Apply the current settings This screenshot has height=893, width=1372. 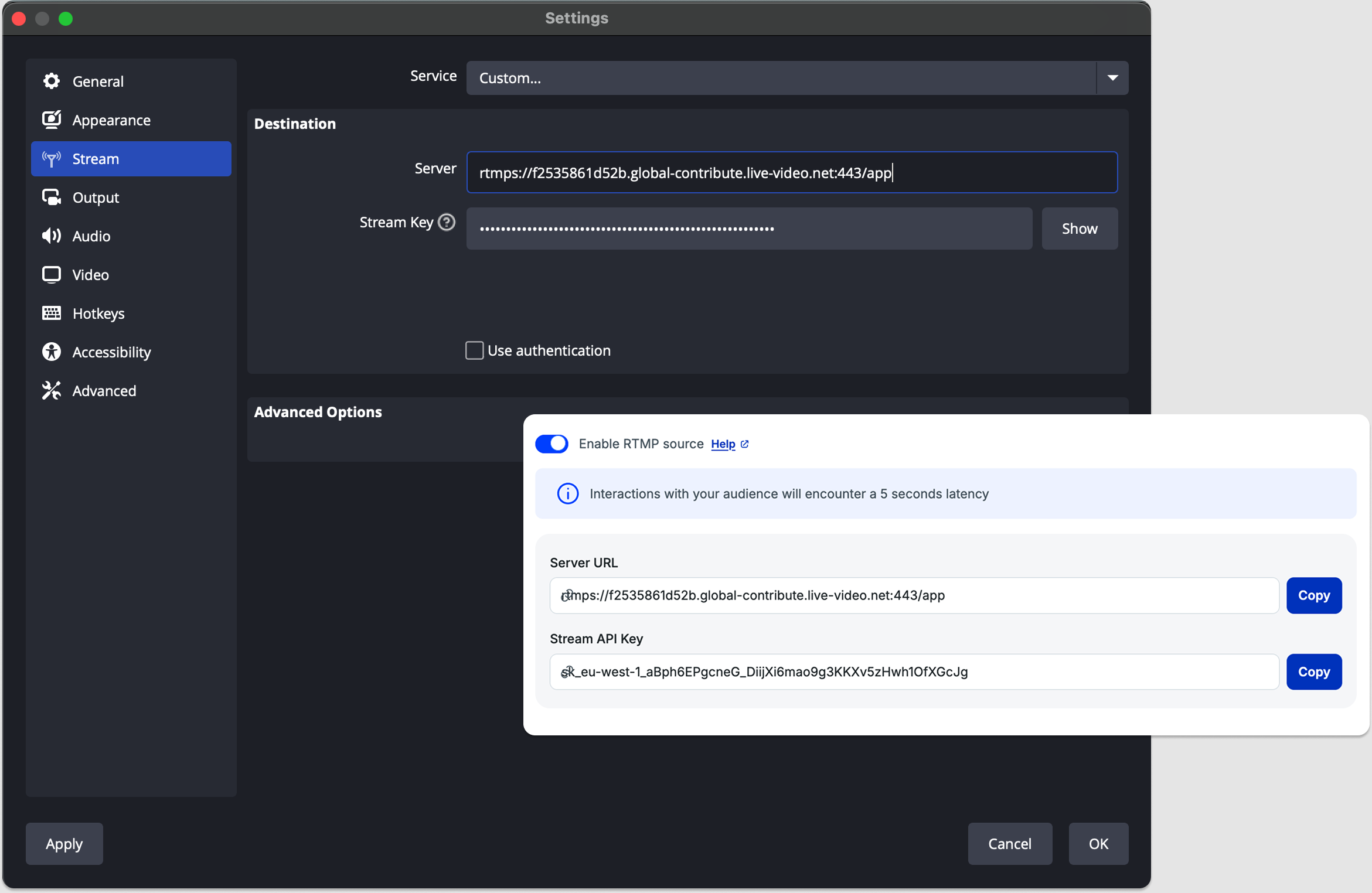[64, 844]
